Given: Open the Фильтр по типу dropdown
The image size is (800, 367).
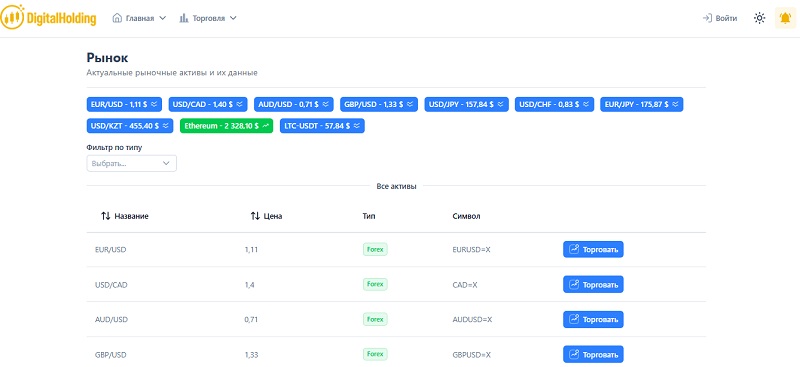Looking at the screenshot, I should tap(132, 163).
